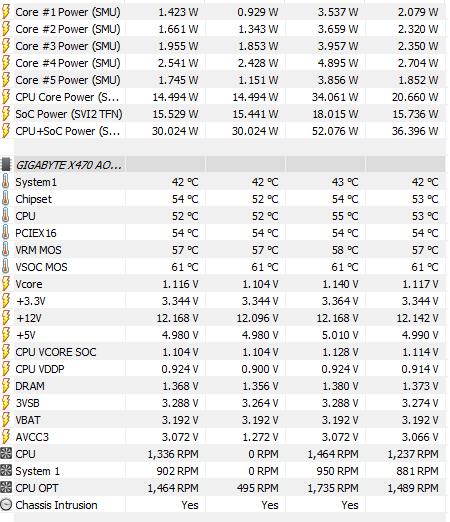Select the VSOC MOS temperature row
This screenshot has width=450, height=522.
(x=223, y=267)
